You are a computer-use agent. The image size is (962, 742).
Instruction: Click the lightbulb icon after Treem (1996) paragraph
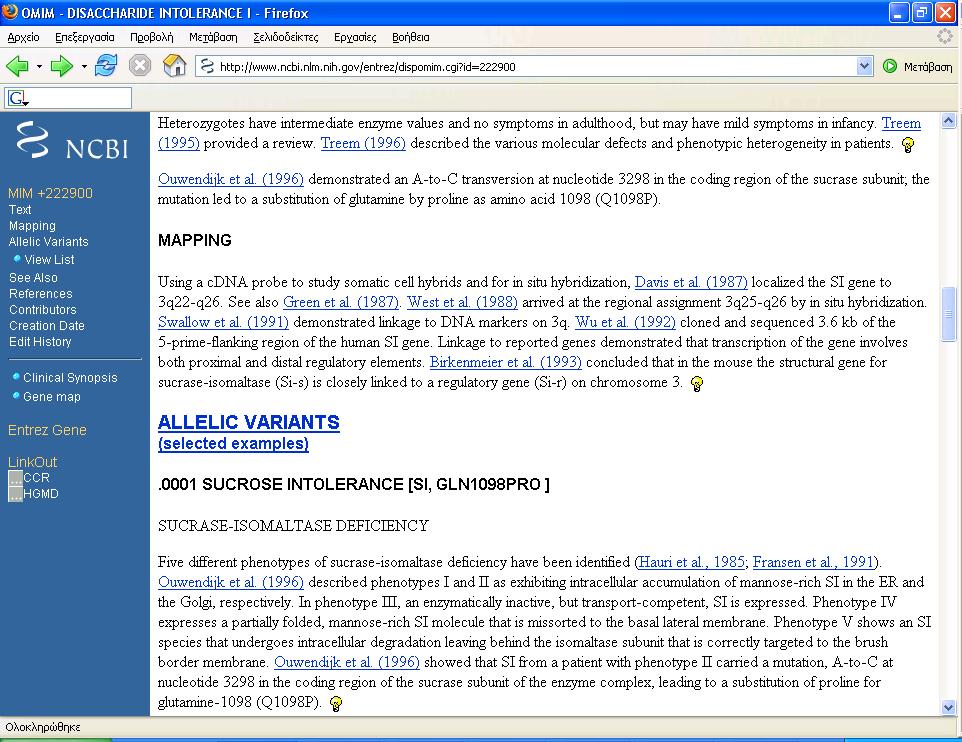[908, 145]
